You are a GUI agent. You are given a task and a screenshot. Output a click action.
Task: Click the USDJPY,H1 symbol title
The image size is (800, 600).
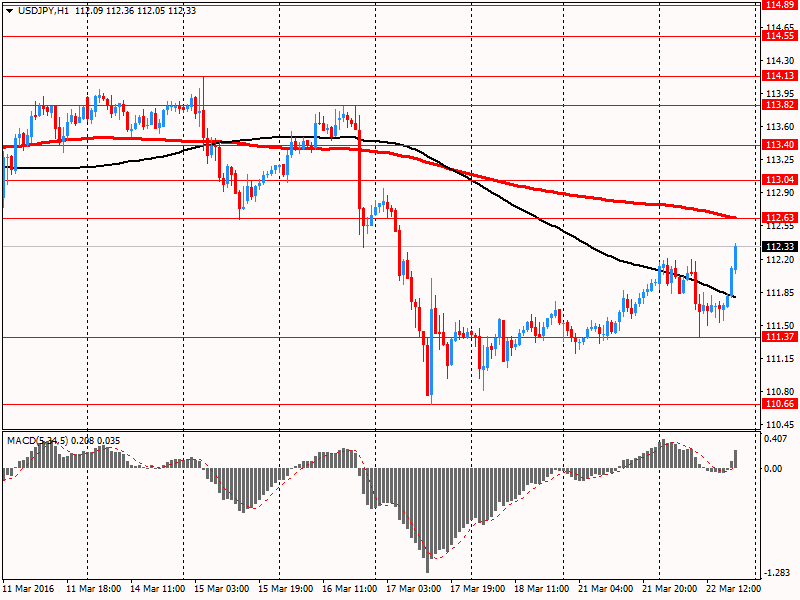click(43, 11)
